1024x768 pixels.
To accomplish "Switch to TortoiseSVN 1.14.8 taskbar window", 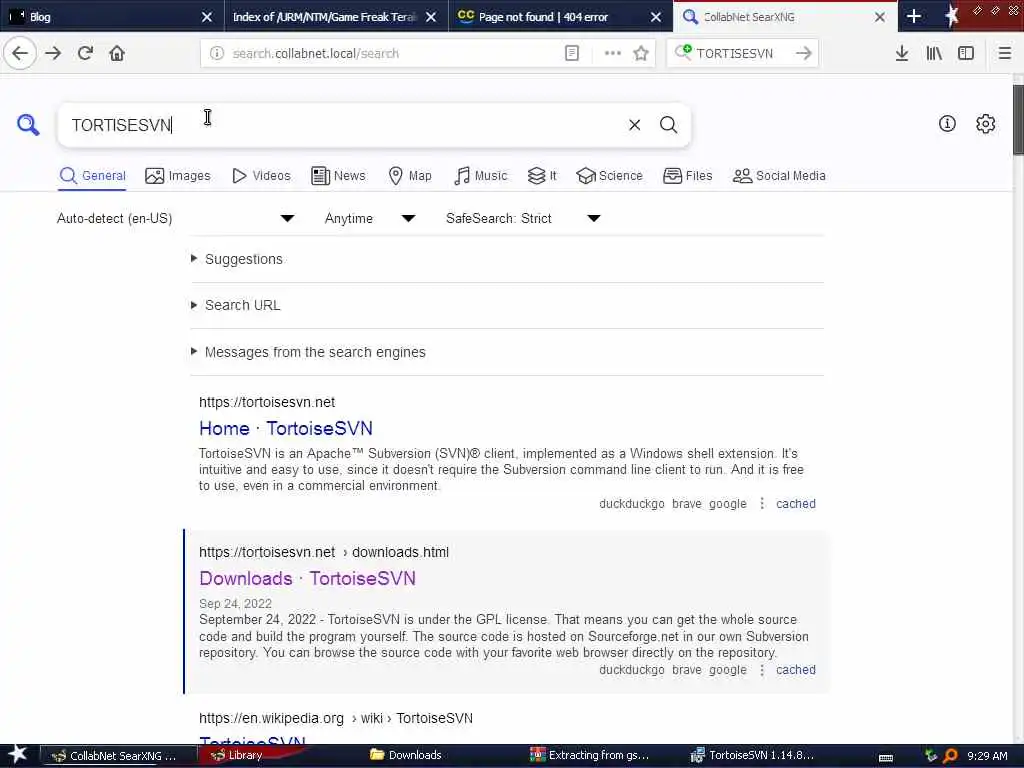I will click(x=752, y=756).
